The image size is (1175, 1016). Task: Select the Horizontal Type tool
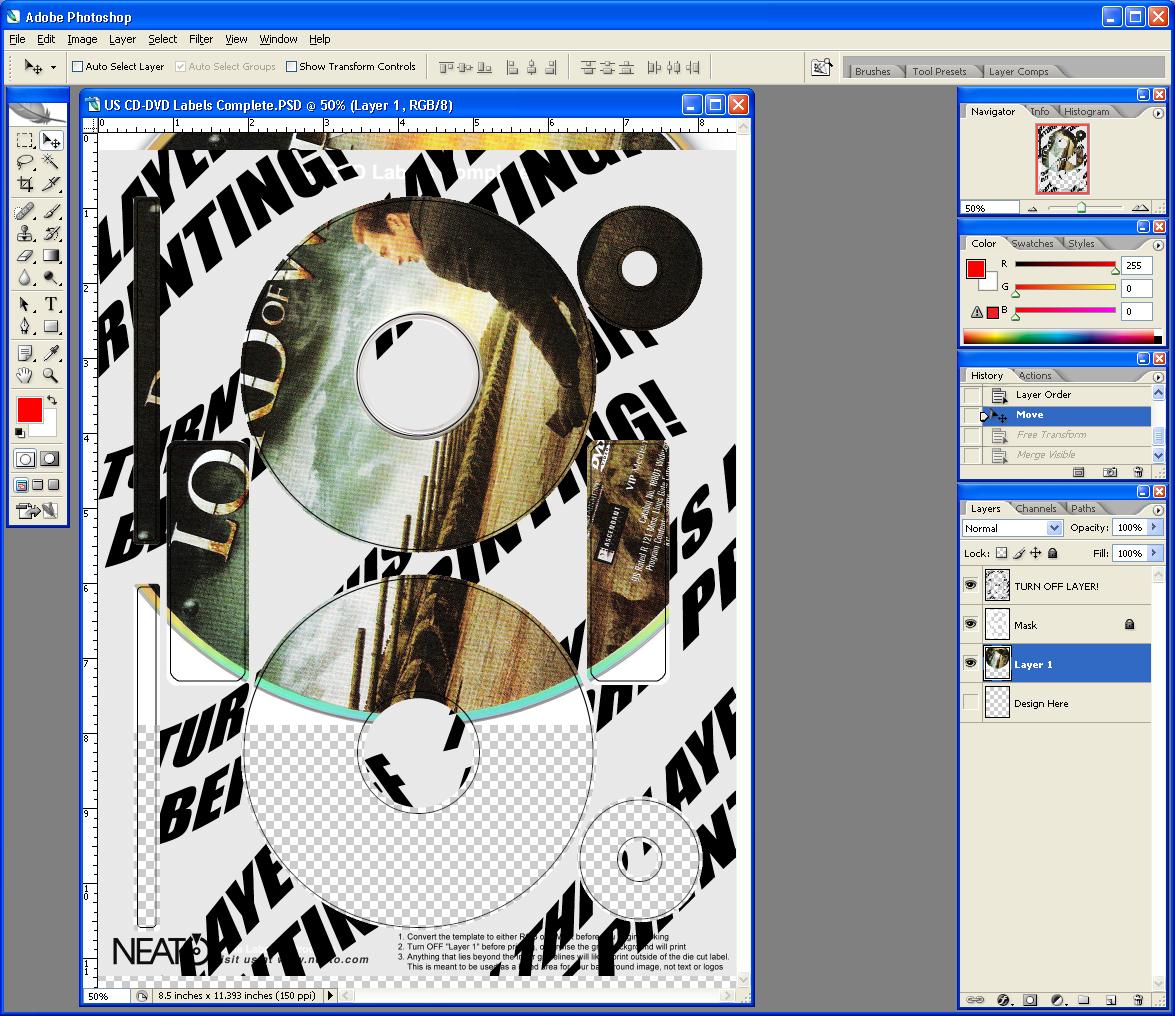(x=51, y=304)
